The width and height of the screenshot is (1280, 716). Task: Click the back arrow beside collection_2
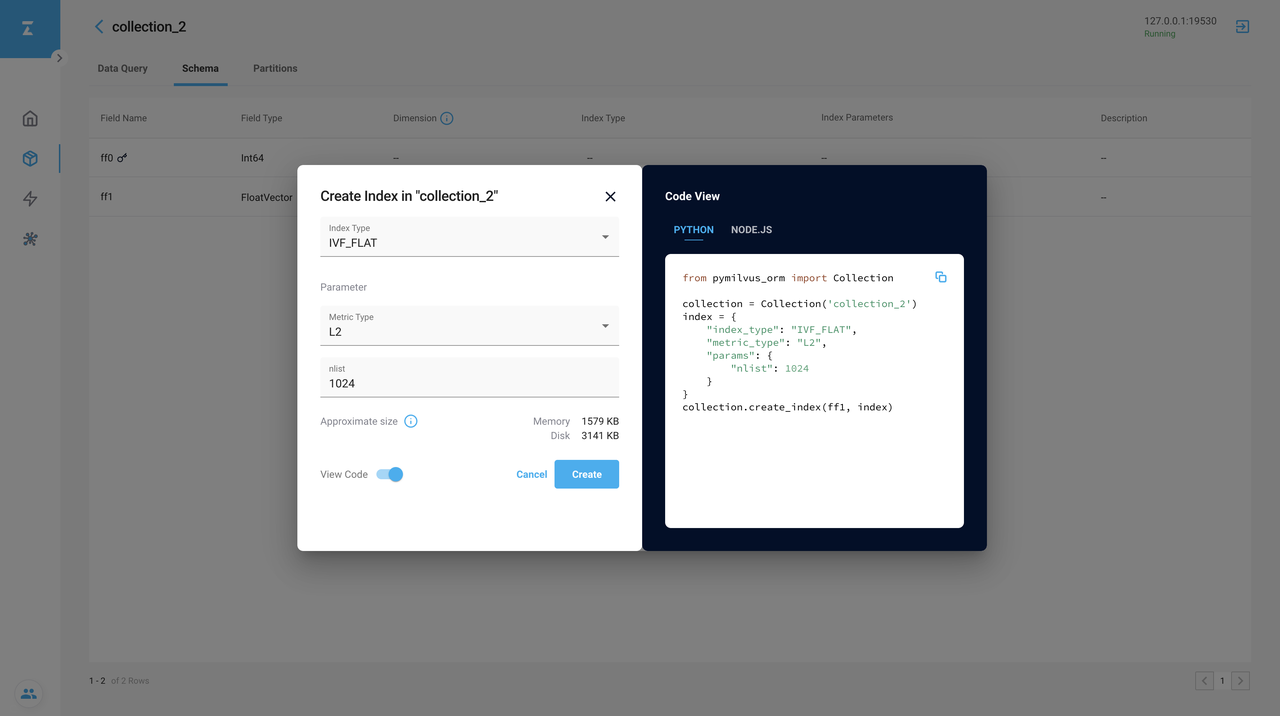click(99, 27)
